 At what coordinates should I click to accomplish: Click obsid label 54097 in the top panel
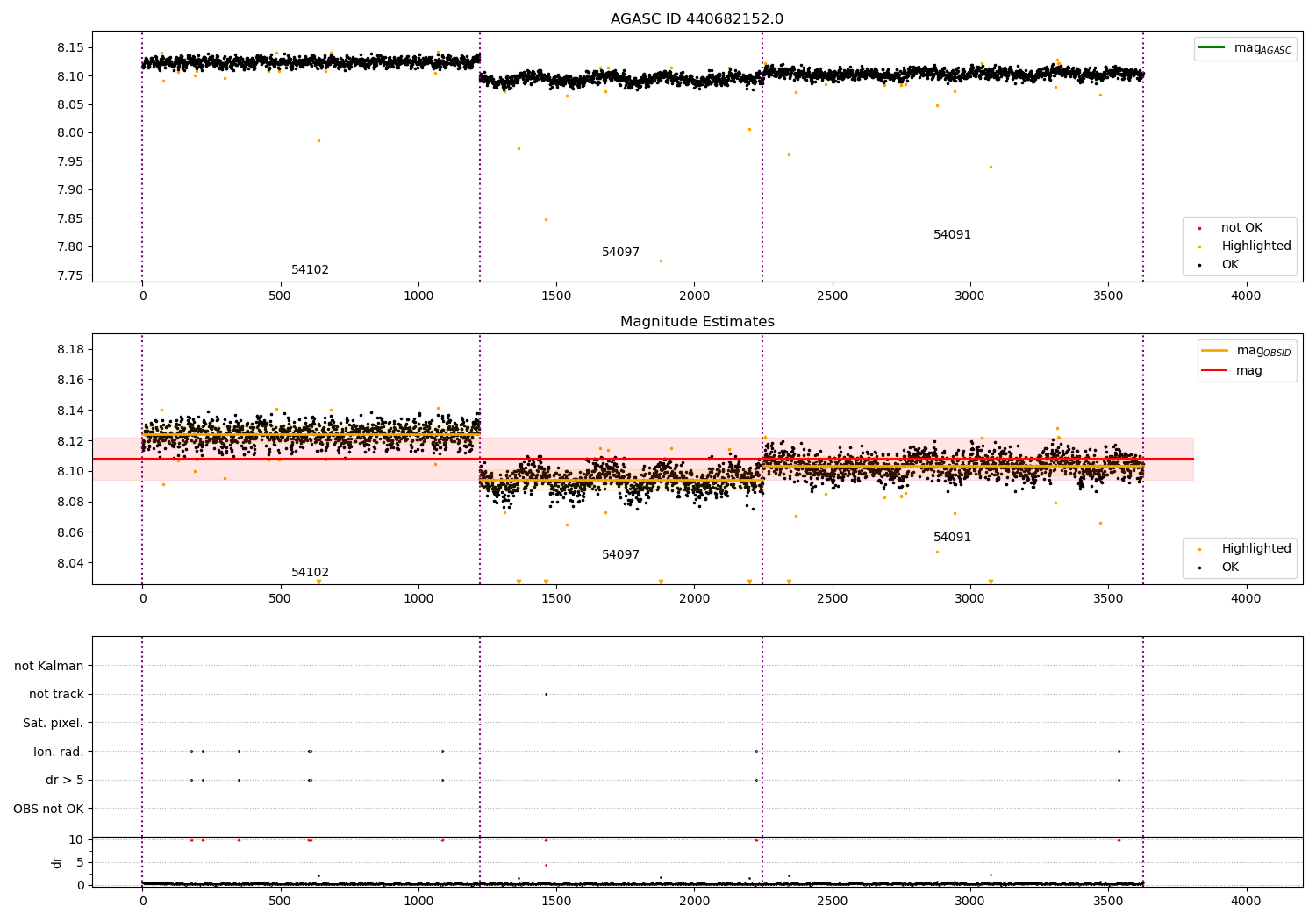click(x=620, y=253)
